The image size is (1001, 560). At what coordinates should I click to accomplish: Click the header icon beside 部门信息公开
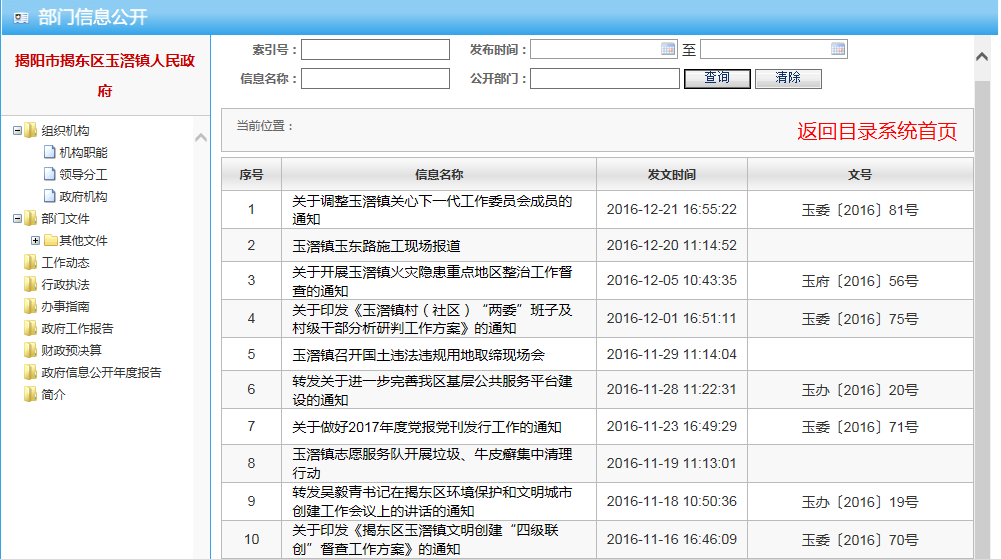tap(21, 17)
